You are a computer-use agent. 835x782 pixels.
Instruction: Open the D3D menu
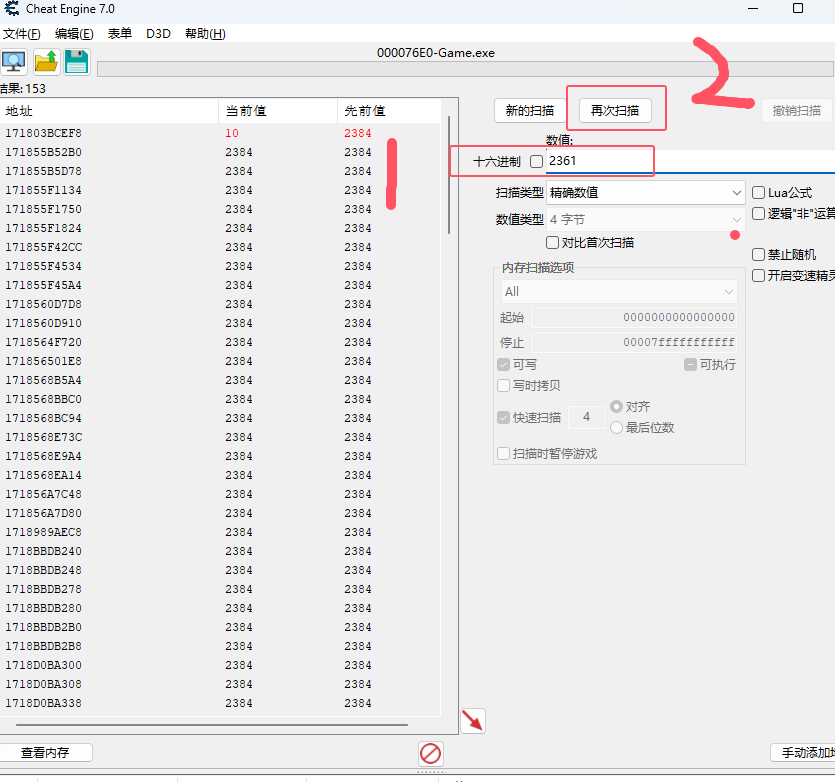(x=158, y=34)
